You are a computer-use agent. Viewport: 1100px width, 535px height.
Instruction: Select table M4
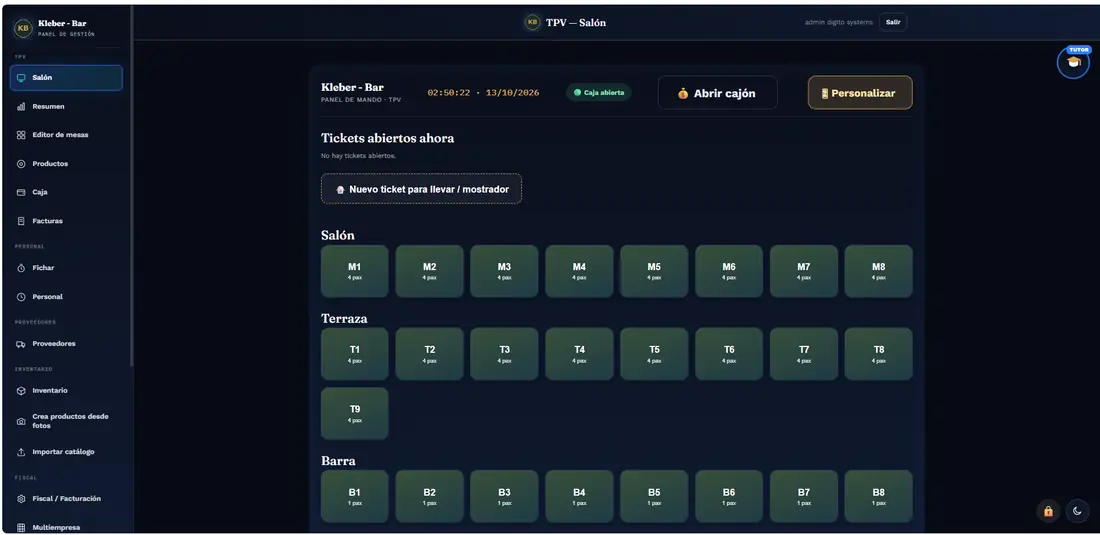pyautogui.click(x=579, y=271)
